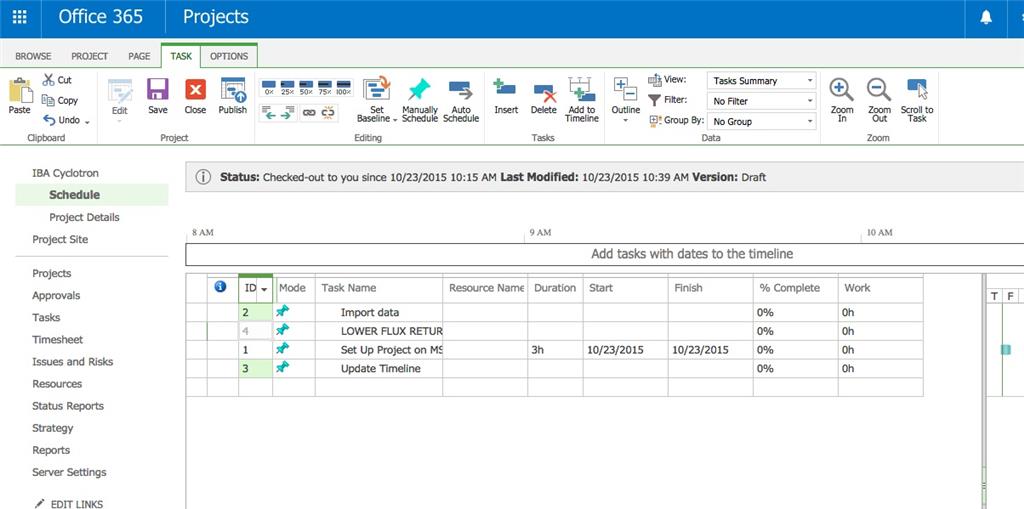
Task: Close the project with red X
Action: tap(195, 96)
